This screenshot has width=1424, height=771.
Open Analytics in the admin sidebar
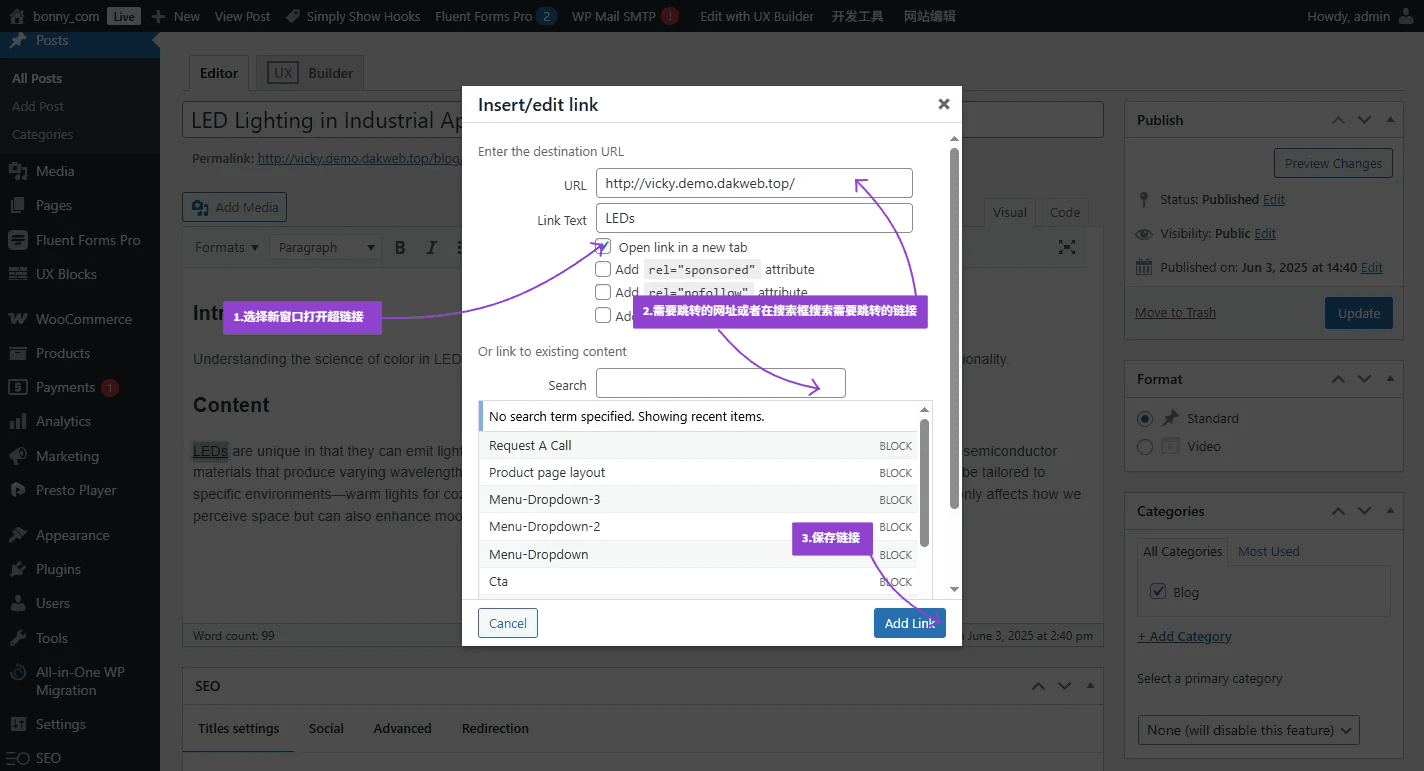(63, 421)
